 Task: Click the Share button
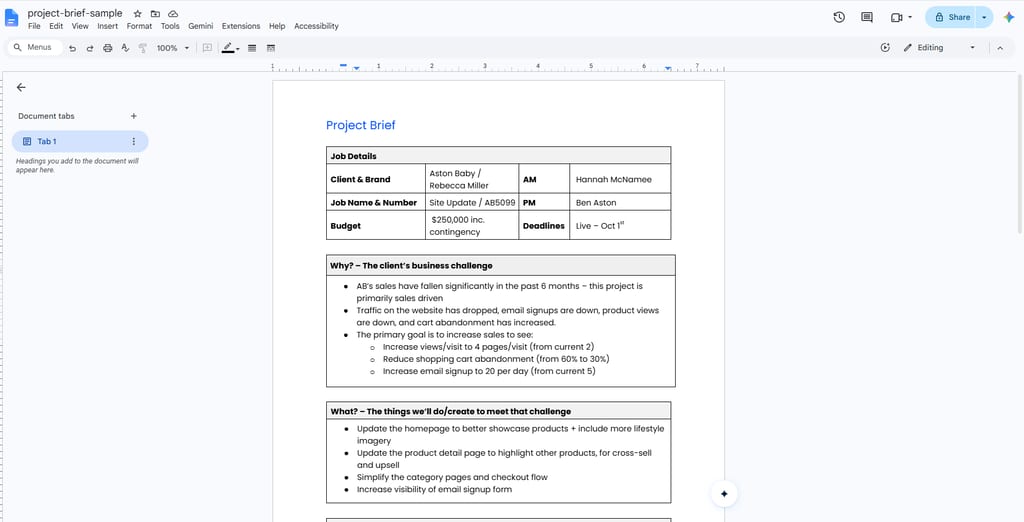point(952,18)
